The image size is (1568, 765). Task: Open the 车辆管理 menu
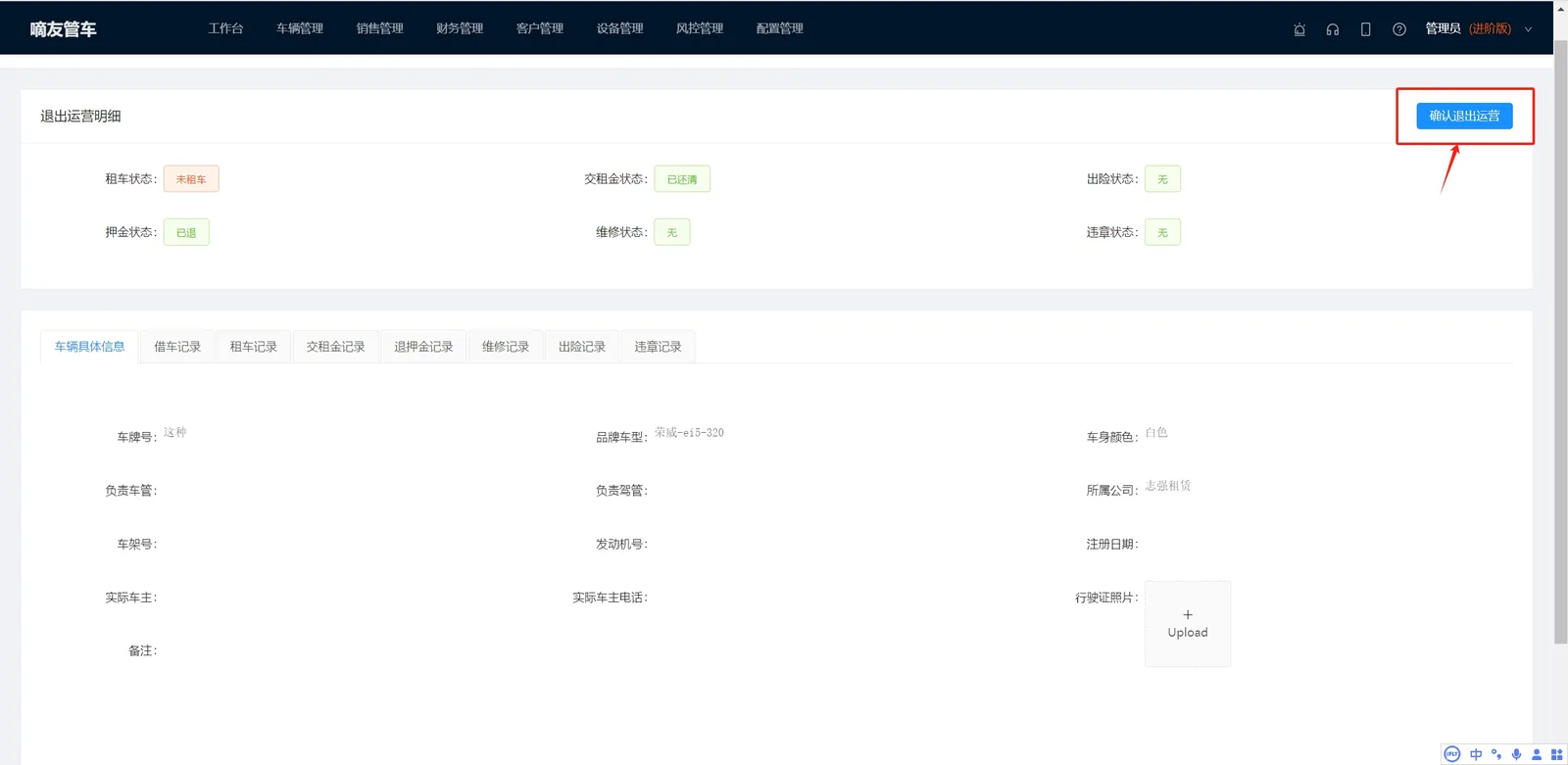300,28
